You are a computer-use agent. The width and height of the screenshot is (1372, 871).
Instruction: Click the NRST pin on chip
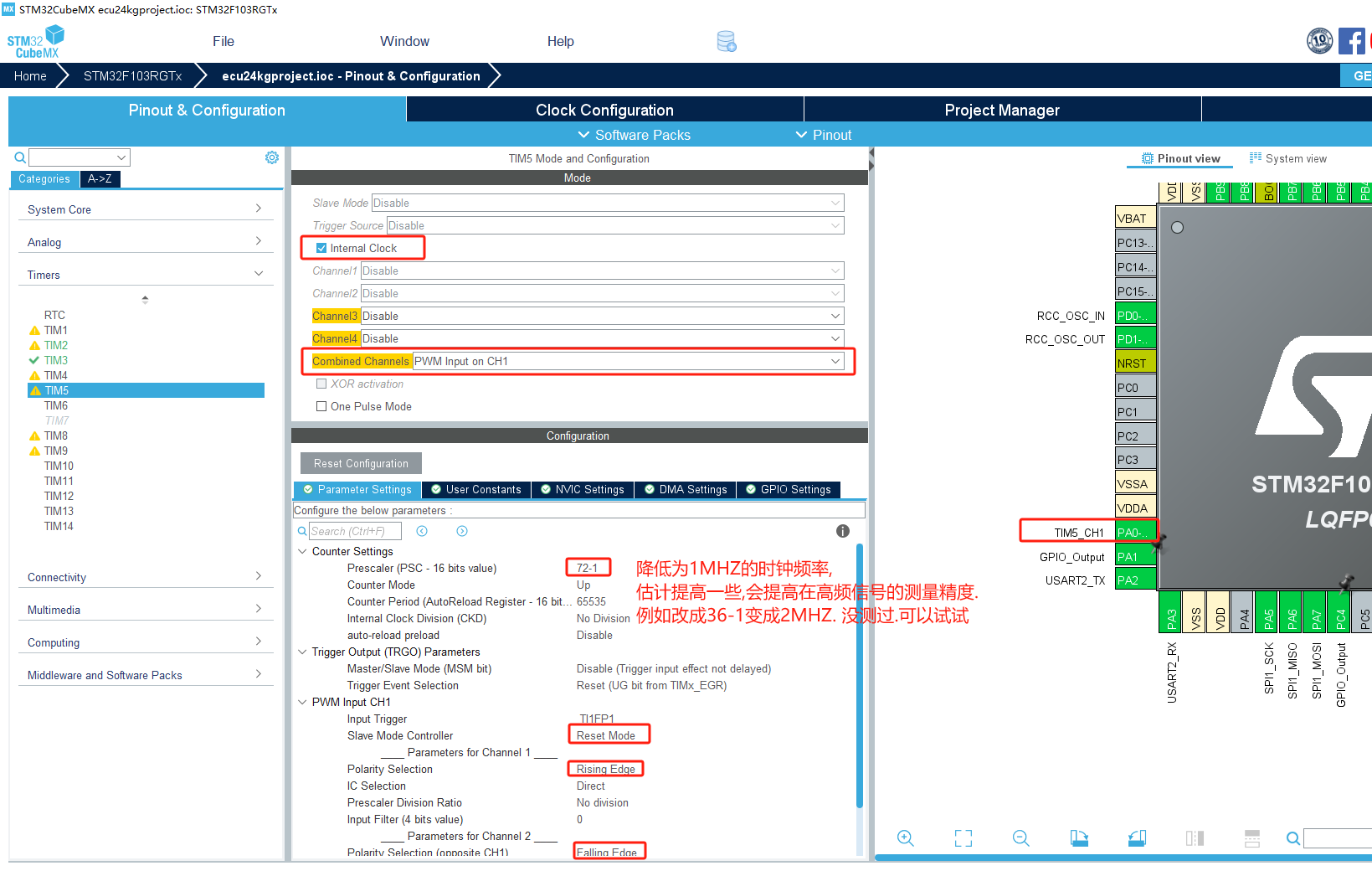[1136, 363]
